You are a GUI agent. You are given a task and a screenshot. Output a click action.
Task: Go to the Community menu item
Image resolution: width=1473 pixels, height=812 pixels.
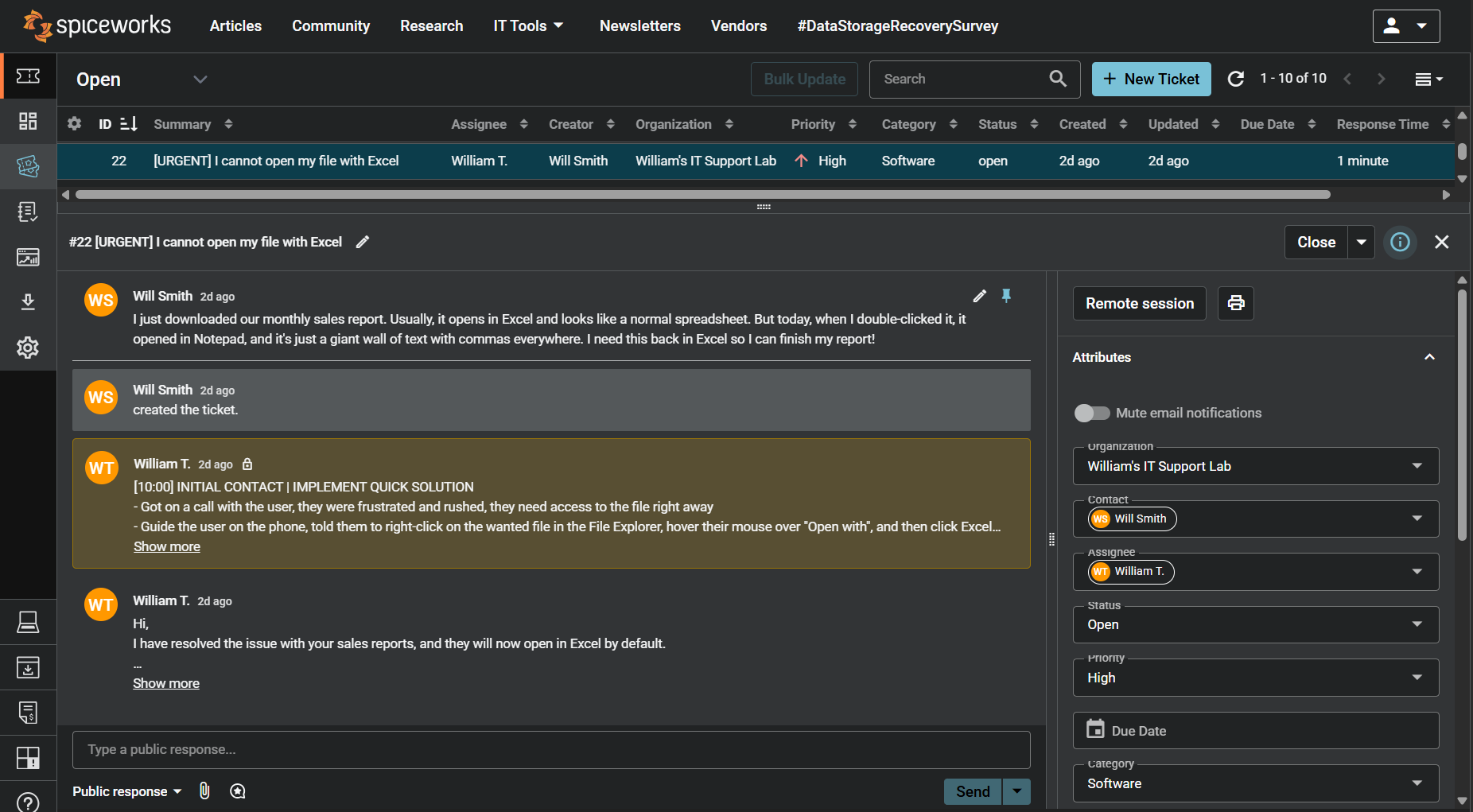pyautogui.click(x=331, y=26)
